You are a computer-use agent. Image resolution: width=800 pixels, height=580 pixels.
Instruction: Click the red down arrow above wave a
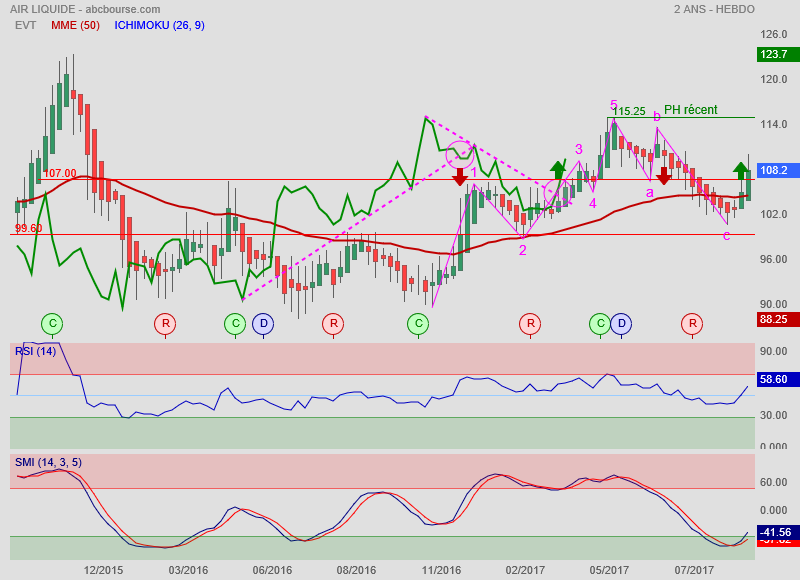(x=663, y=176)
